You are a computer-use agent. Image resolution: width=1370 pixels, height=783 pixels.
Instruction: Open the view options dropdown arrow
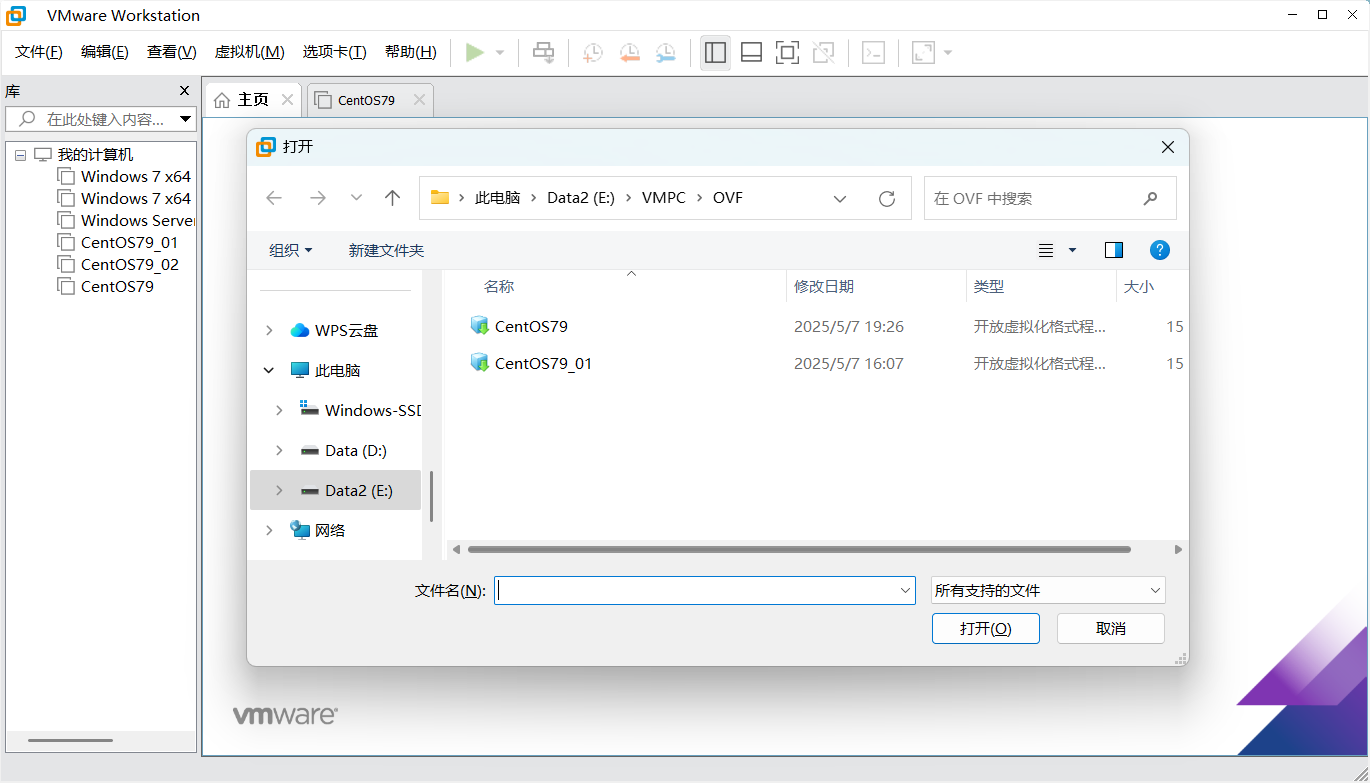click(x=1072, y=250)
